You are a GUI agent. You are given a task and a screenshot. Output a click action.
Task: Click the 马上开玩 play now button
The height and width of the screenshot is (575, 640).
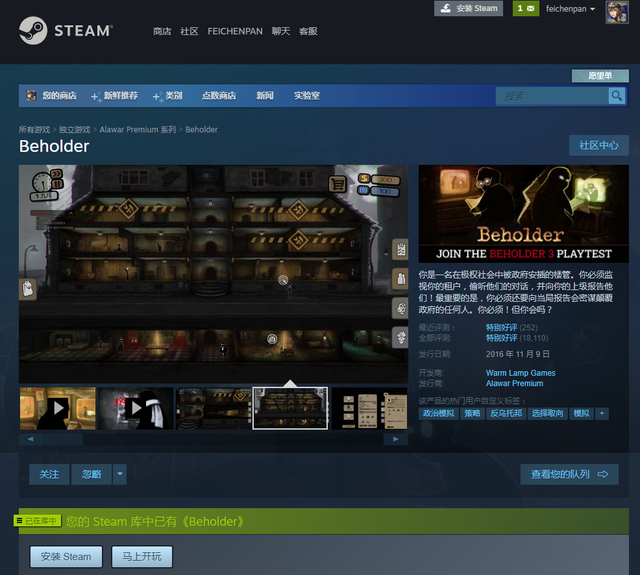142,557
